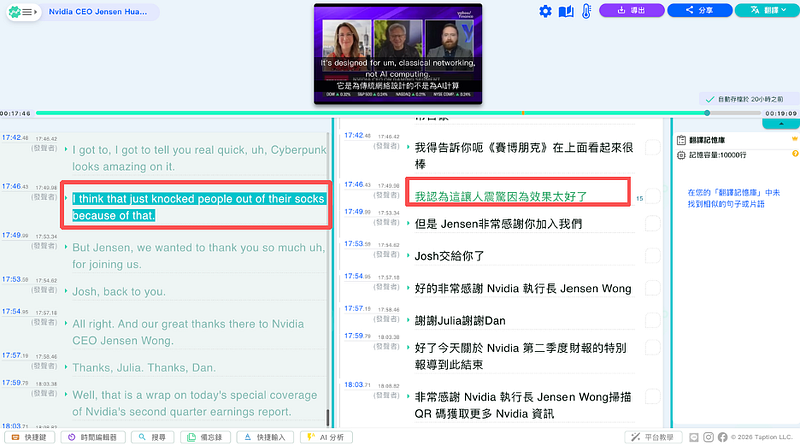800x444 pixels.
Task: Jump to right-panel timestamp 18:03.71
Action: tap(357, 385)
